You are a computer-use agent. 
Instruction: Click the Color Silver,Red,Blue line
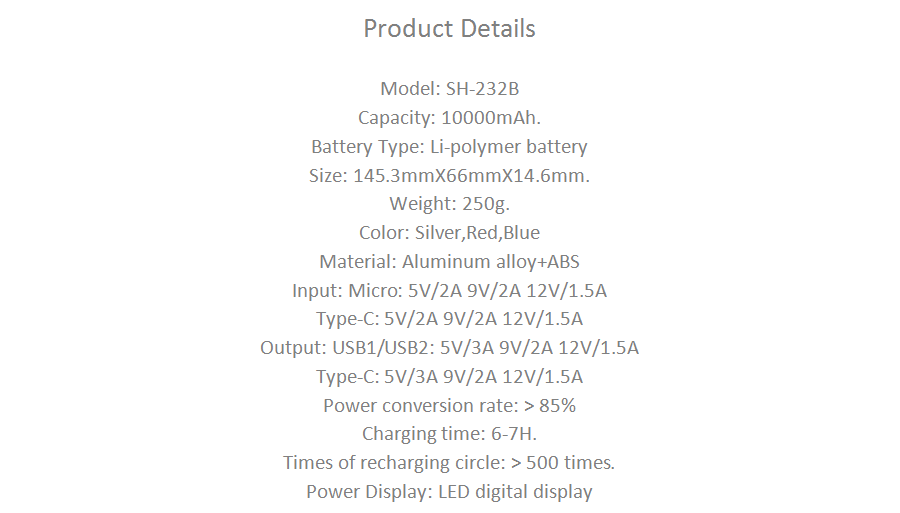[x=449, y=233]
